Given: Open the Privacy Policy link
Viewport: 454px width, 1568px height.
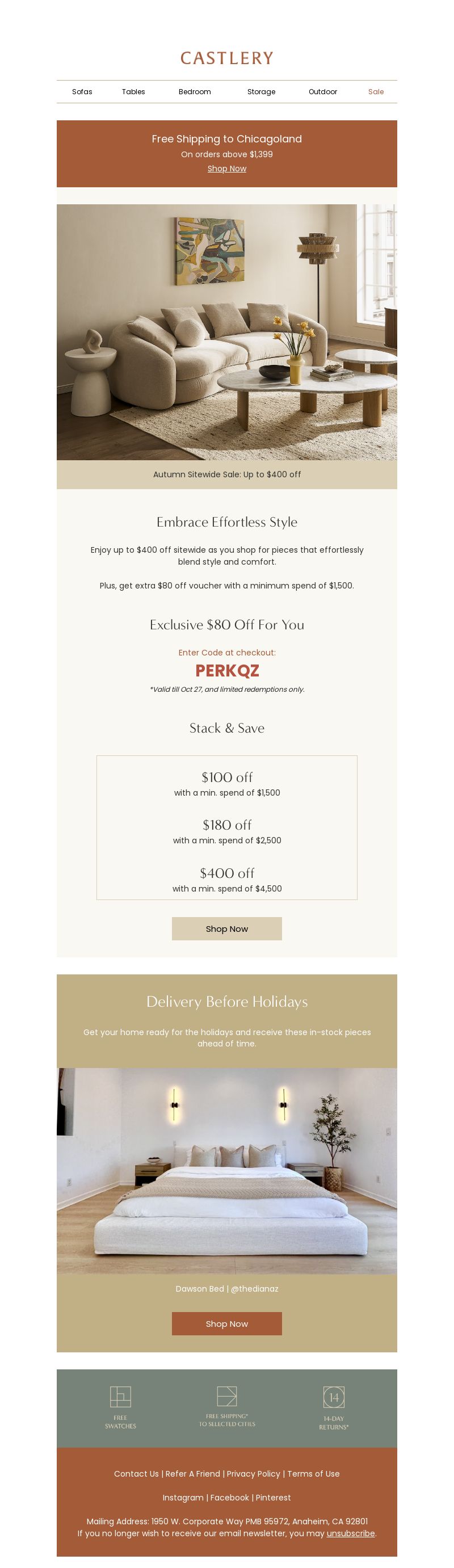Looking at the screenshot, I should 254,1473.
